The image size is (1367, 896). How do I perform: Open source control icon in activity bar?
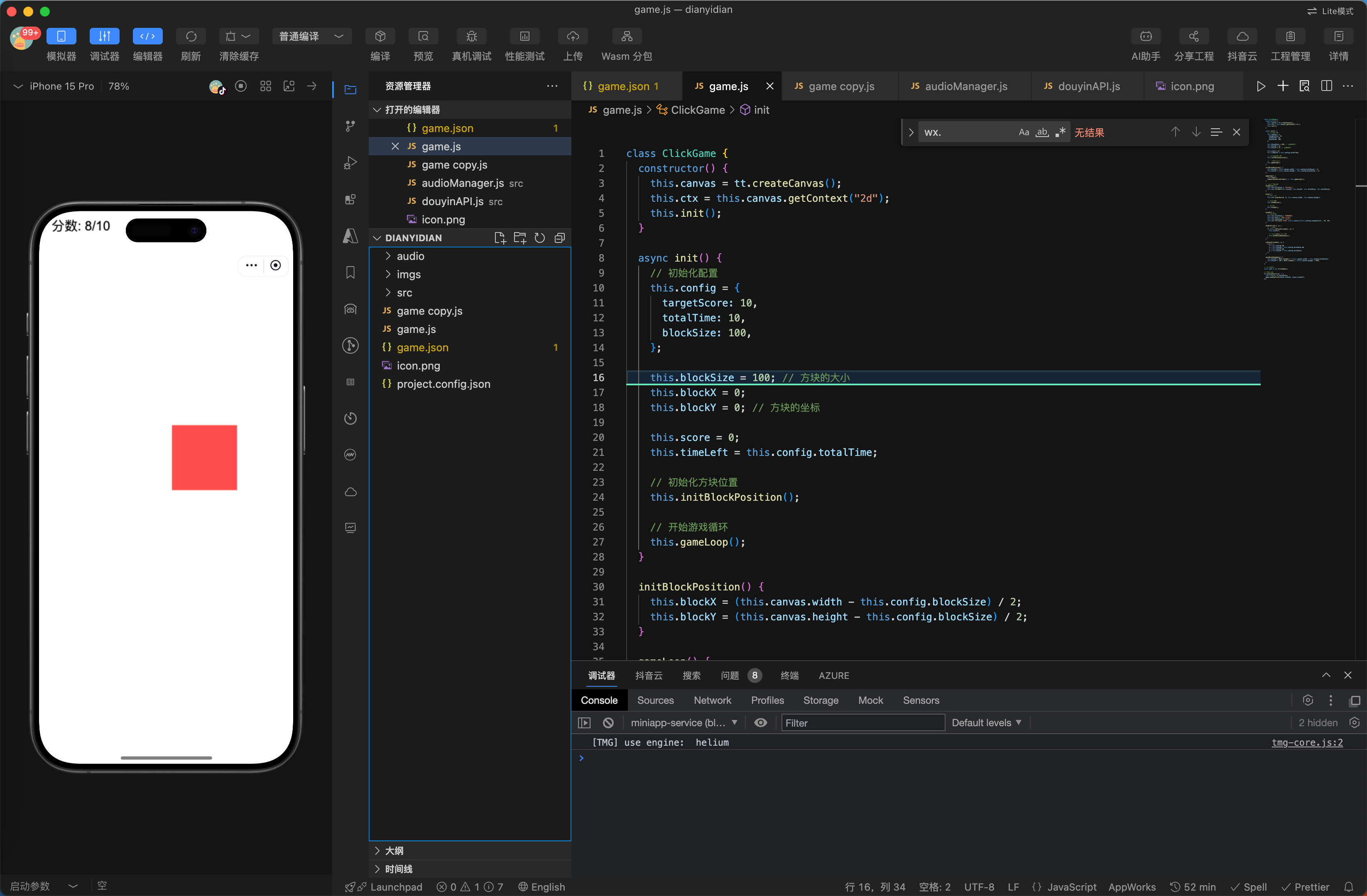(x=350, y=126)
